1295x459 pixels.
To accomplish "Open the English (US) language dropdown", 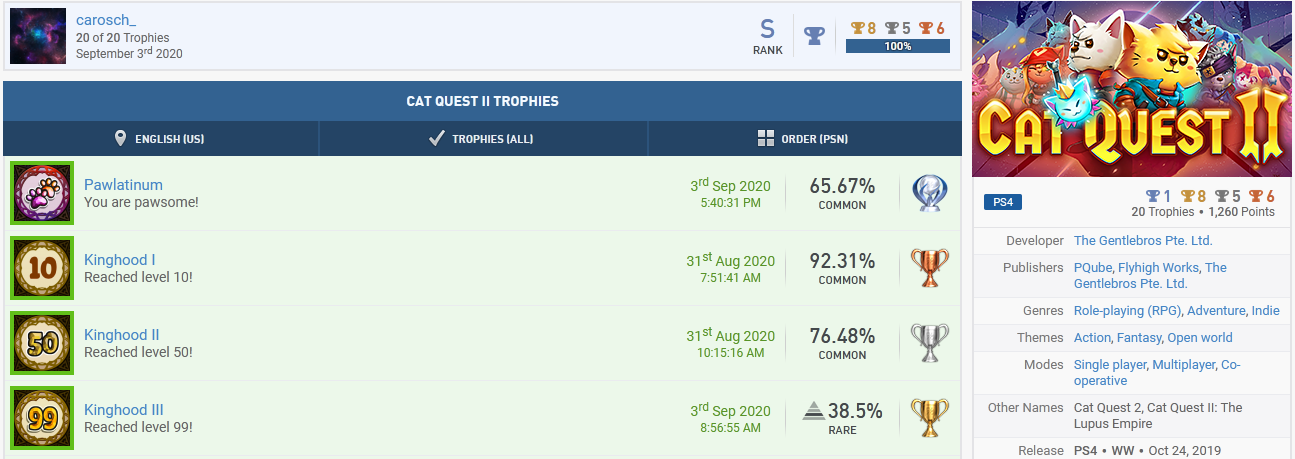I will pyautogui.click(x=160, y=139).
